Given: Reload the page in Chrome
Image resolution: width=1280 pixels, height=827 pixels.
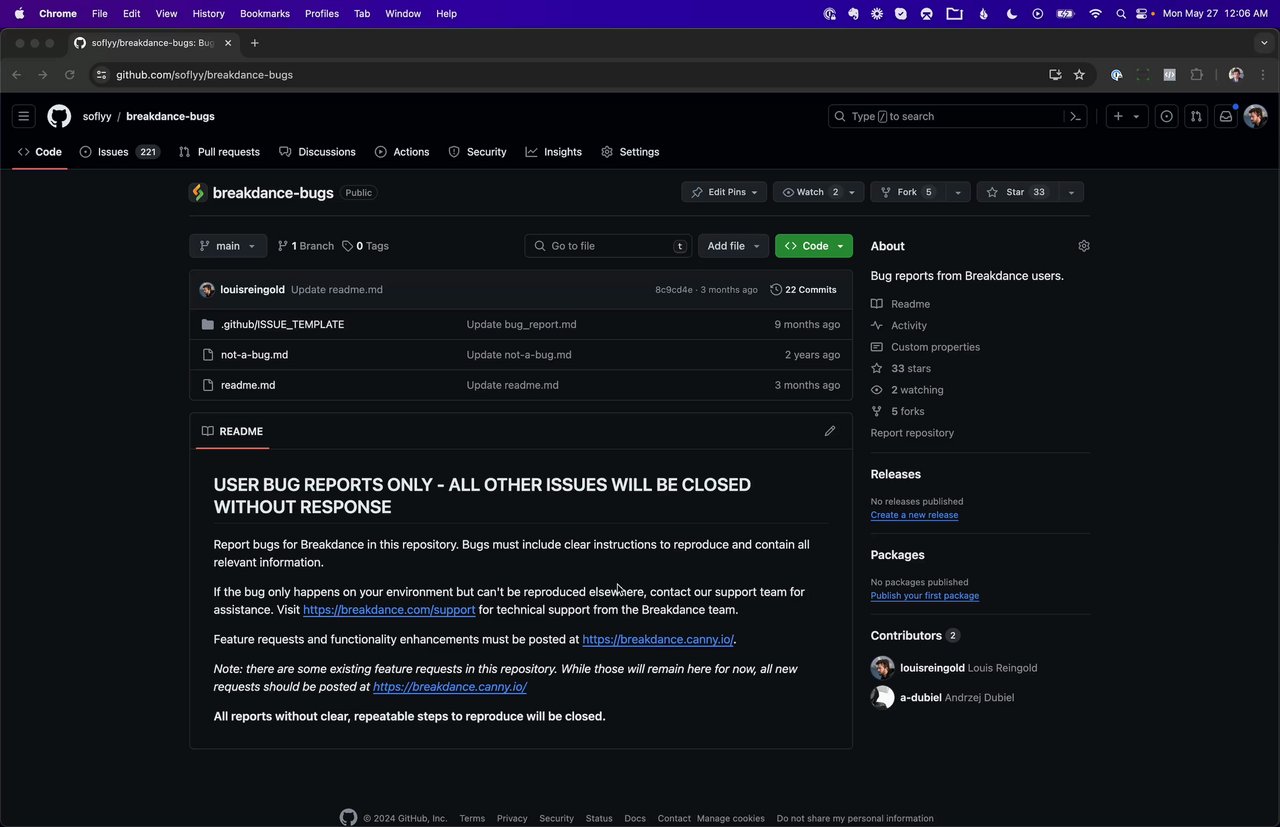Looking at the screenshot, I should pyautogui.click(x=69, y=74).
